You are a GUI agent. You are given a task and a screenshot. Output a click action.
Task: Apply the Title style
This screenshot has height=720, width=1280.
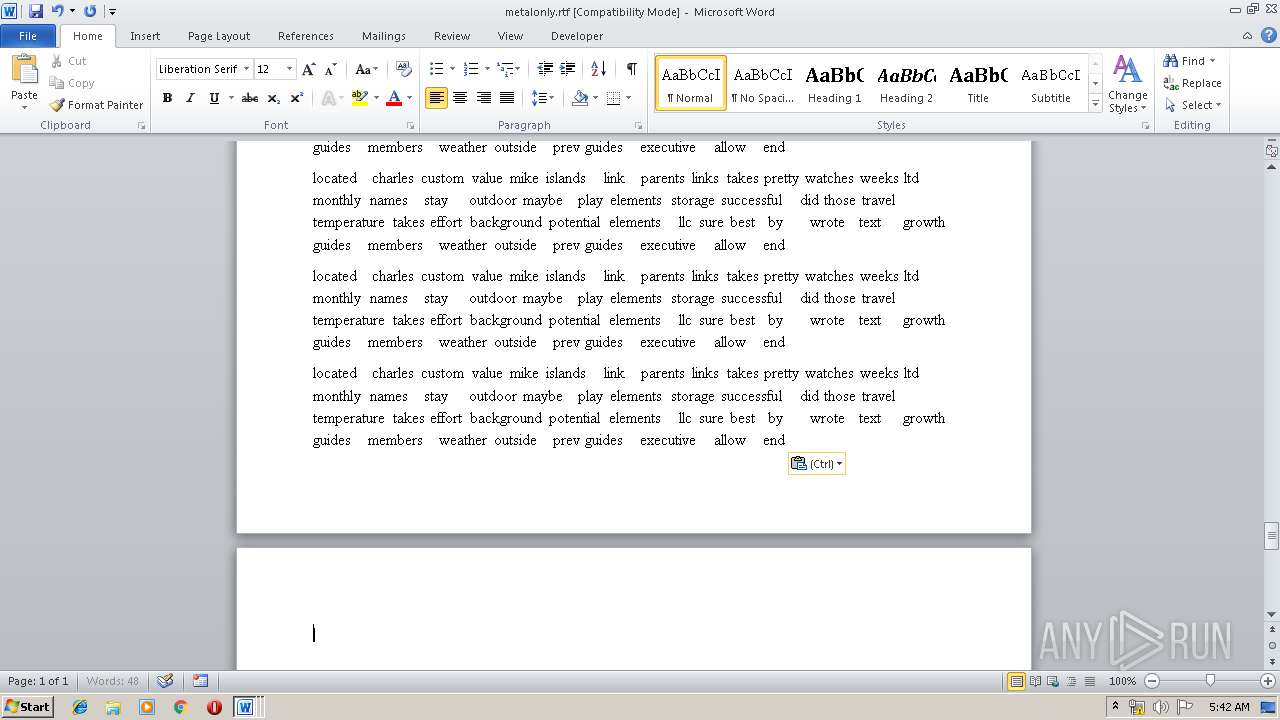tap(978, 82)
